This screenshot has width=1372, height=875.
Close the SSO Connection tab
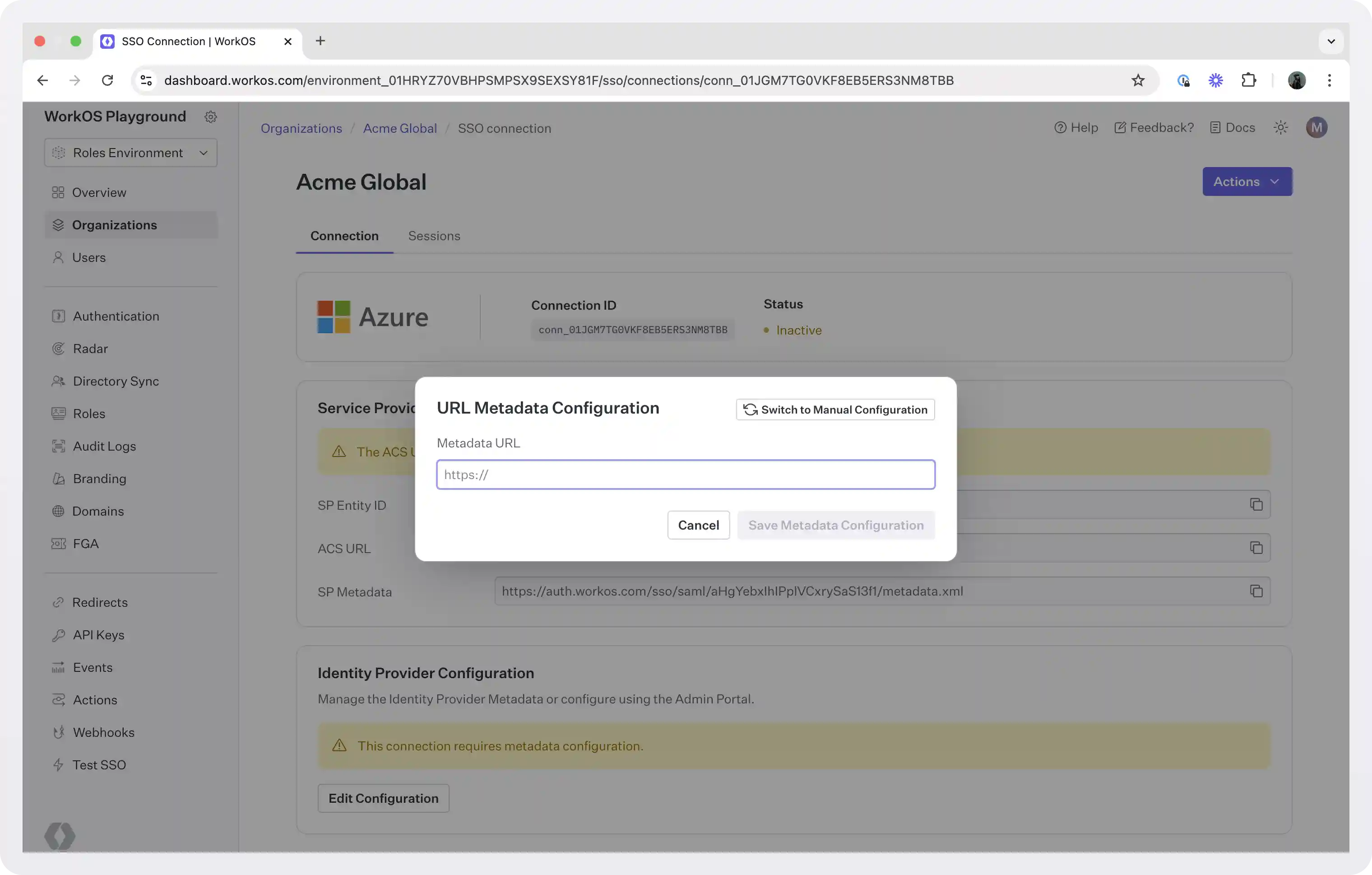(288, 41)
